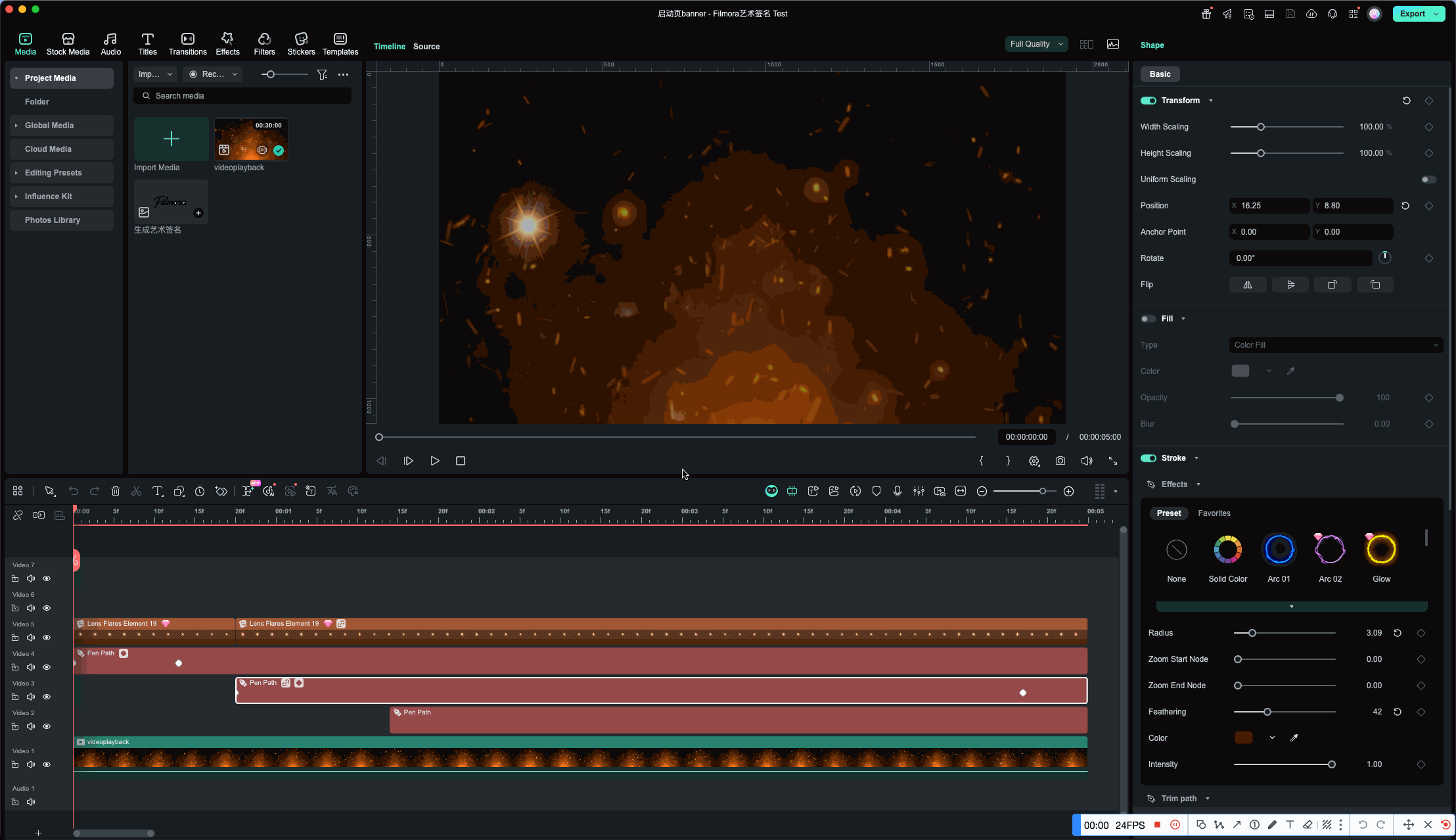
Task: Pick stroke color with the eyedropper
Action: pos(1294,738)
